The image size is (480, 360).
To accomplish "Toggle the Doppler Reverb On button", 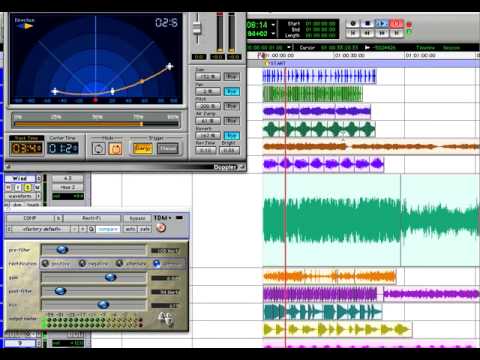I will [x=232, y=135].
